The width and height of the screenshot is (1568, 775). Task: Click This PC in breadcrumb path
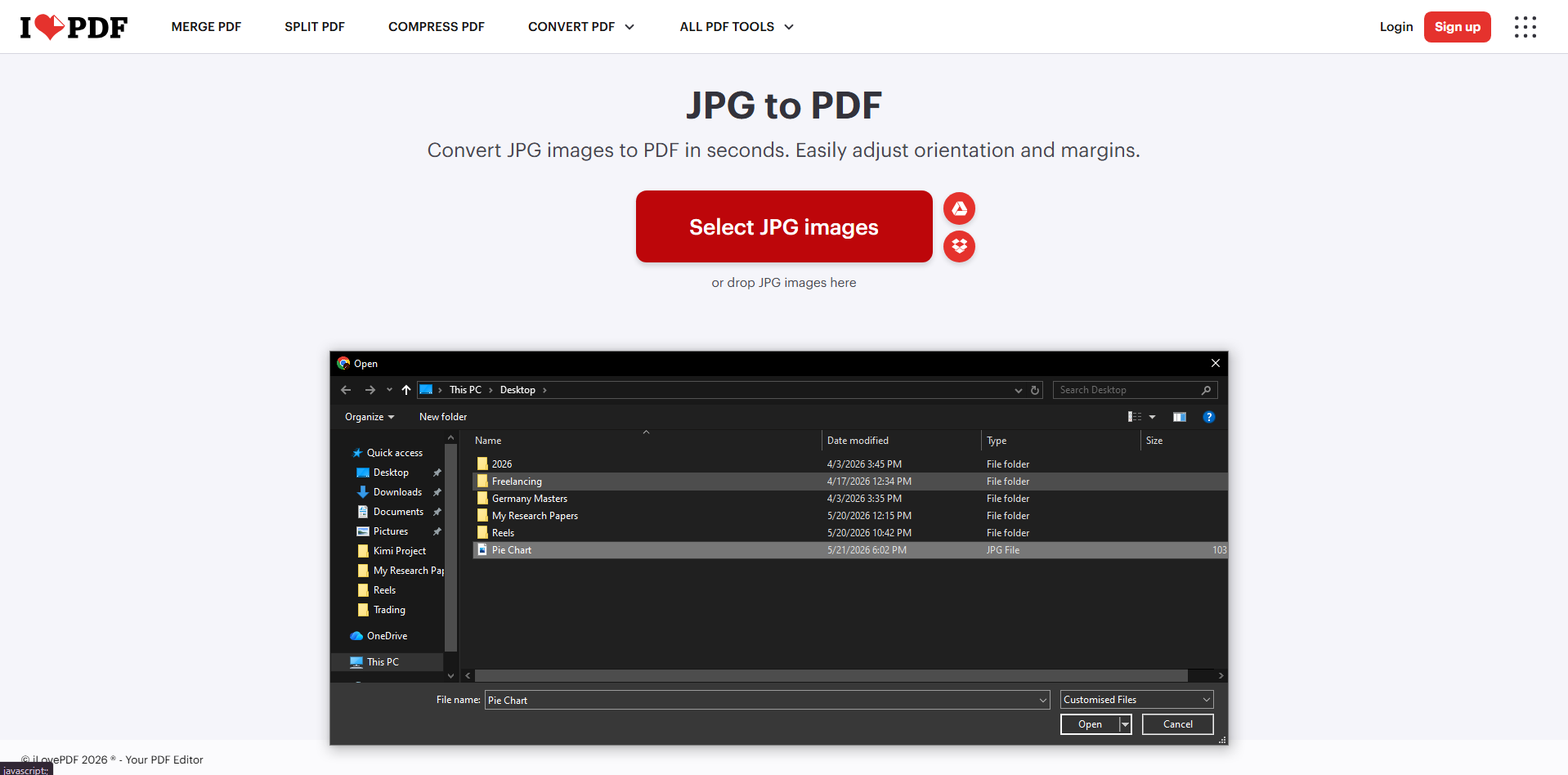(x=465, y=390)
